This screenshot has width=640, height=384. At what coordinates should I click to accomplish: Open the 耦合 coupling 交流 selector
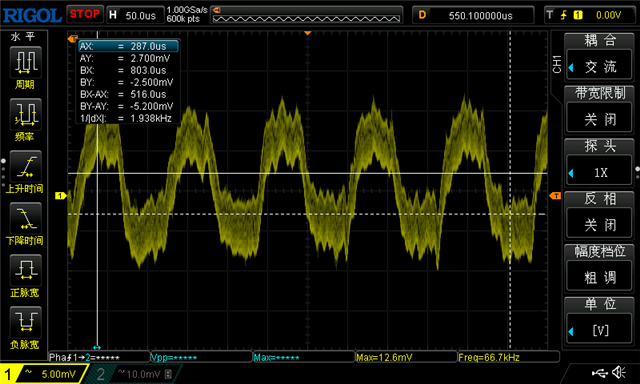(x=599, y=67)
